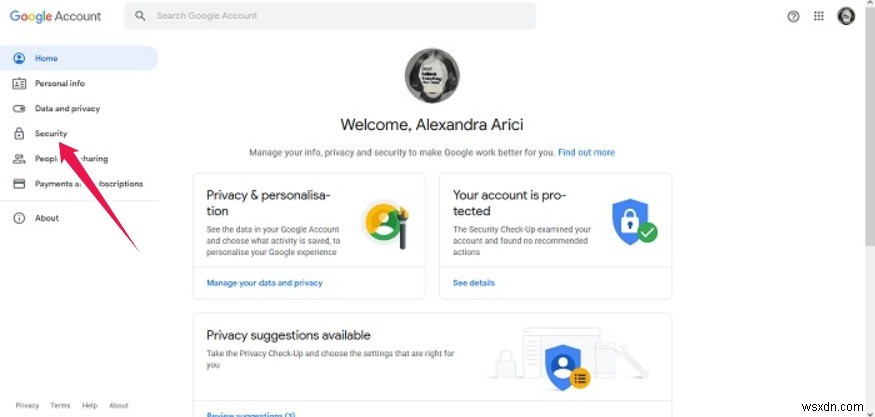Click the About info icon
875x417 pixels.
tap(19, 218)
